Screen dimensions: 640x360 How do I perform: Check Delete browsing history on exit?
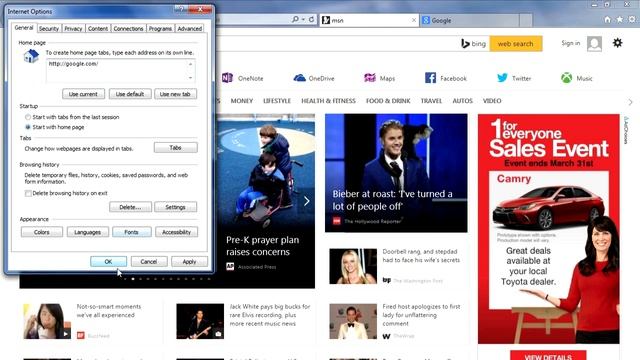click(28, 193)
